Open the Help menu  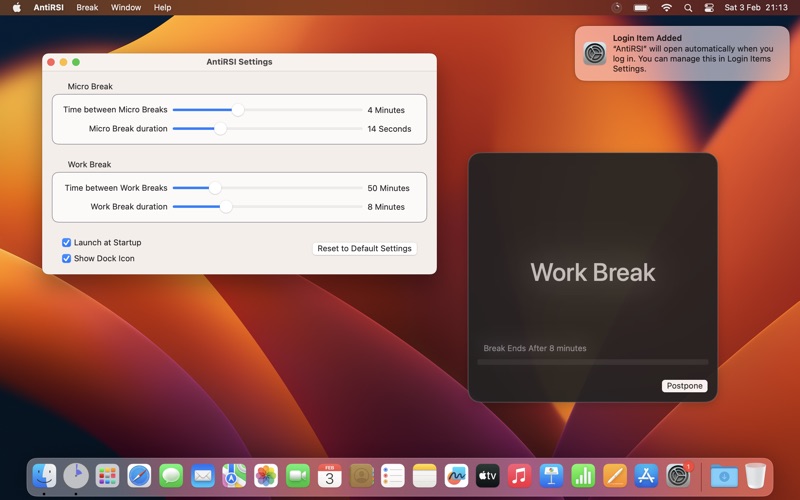pos(163,8)
